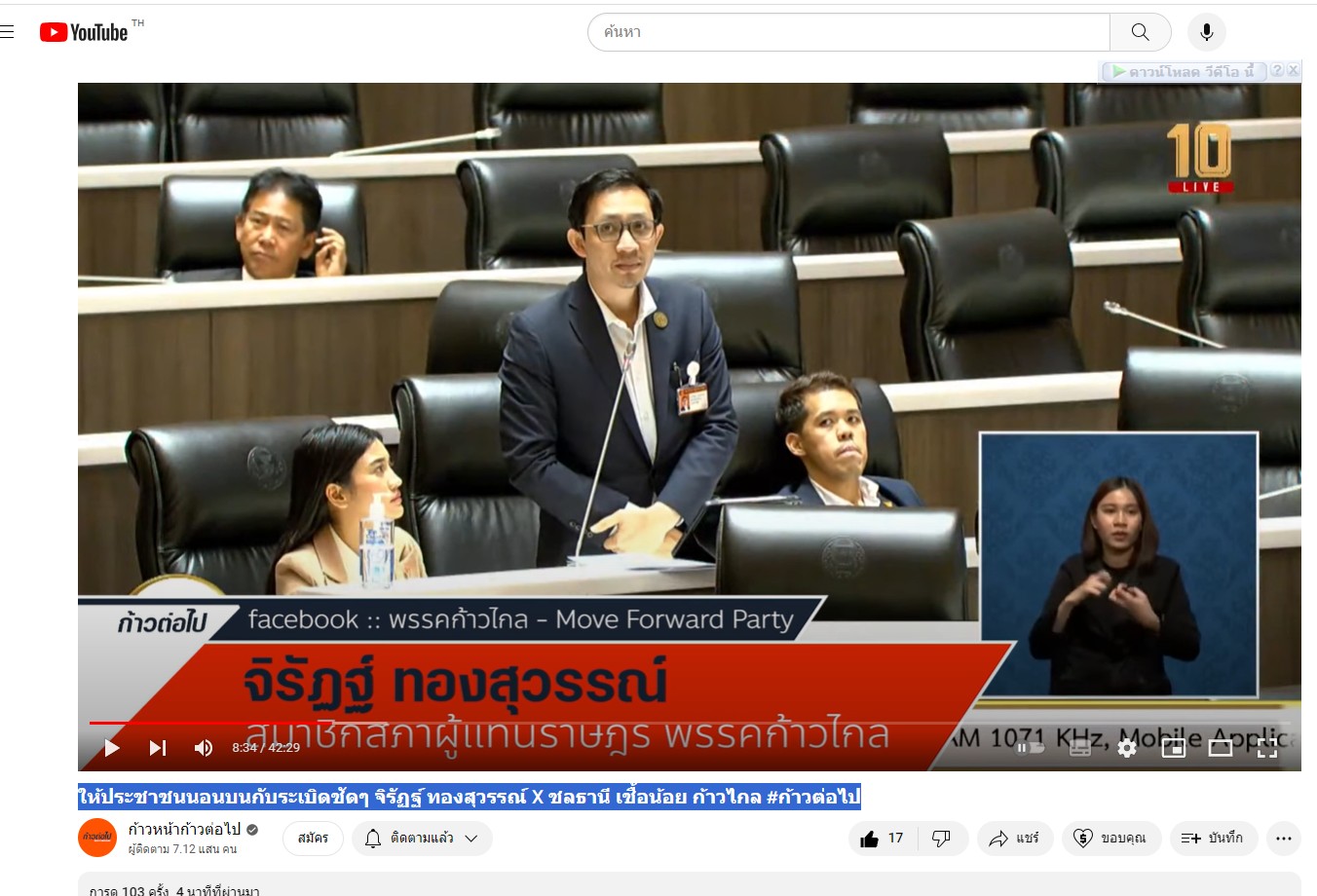This screenshot has height=896, width=1317.
Task: Go to YouTube home via logo
Action: tap(84, 32)
